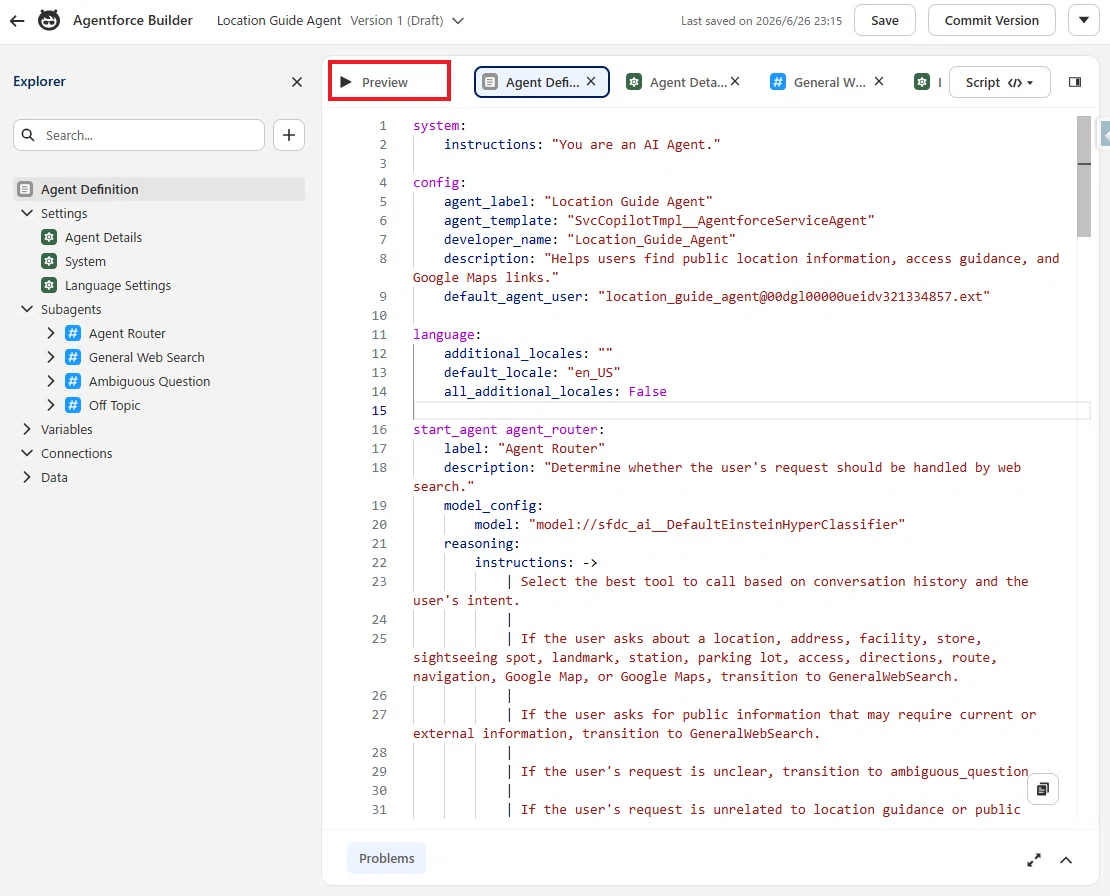
Task: Open the version dropdown next to Version 1 (Draft)
Action: pyautogui.click(x=458, y=21)
